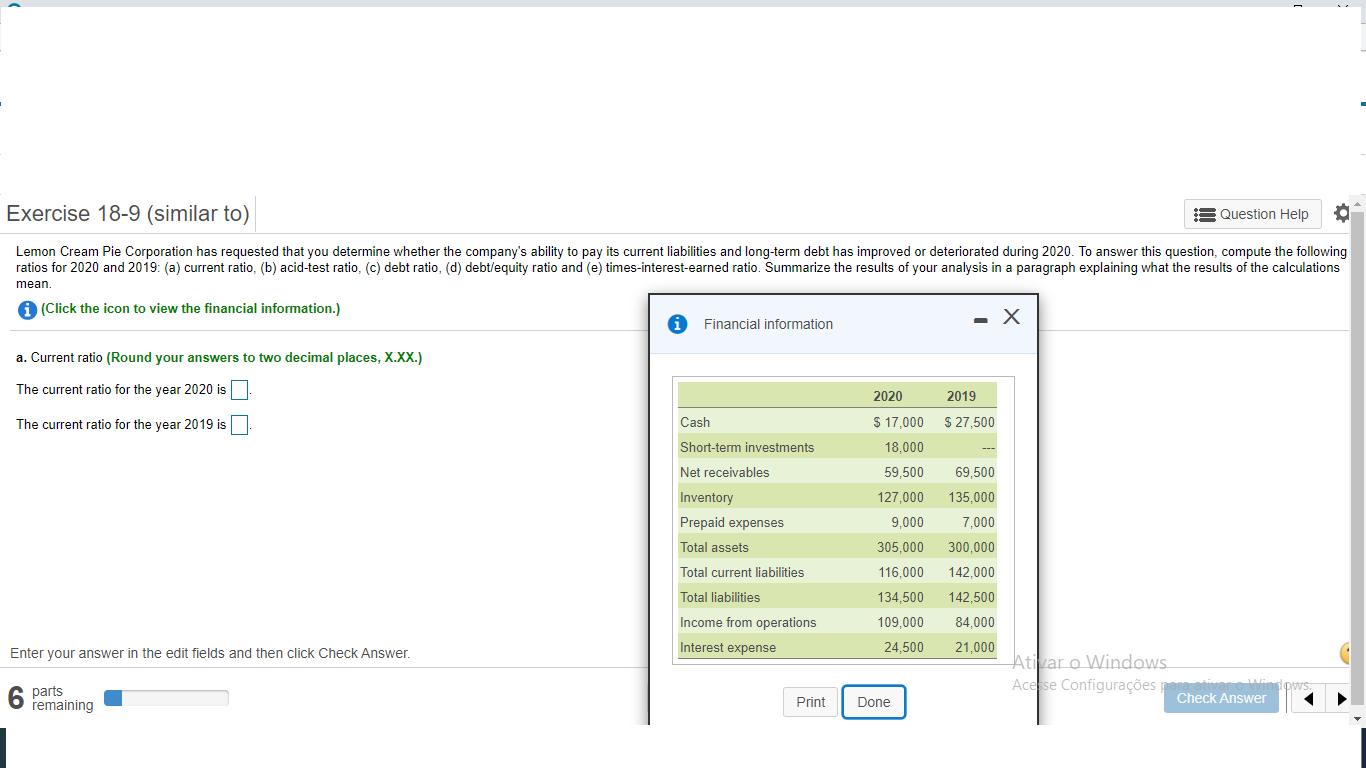
Task: Select the 9,000 prepaid expenses value
Action: coord(907,522)
